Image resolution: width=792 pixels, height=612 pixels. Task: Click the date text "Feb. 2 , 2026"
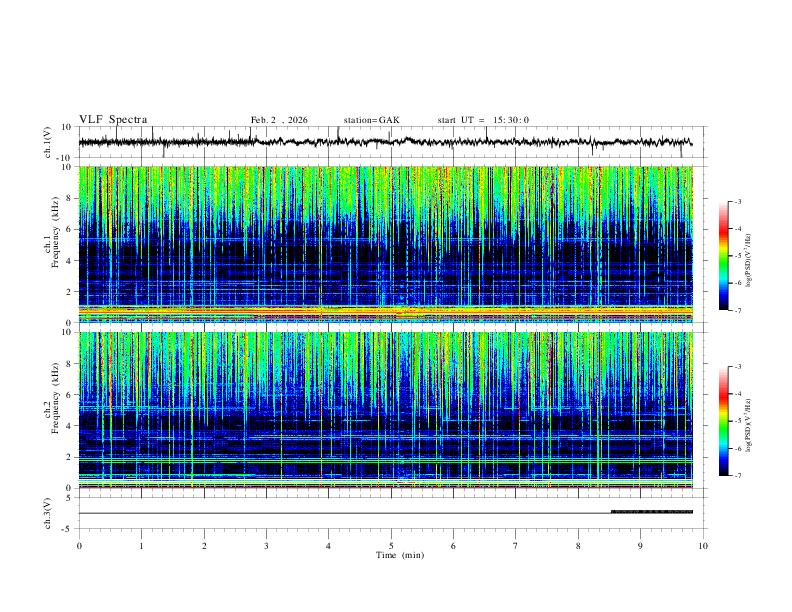[x=279, y=120]
